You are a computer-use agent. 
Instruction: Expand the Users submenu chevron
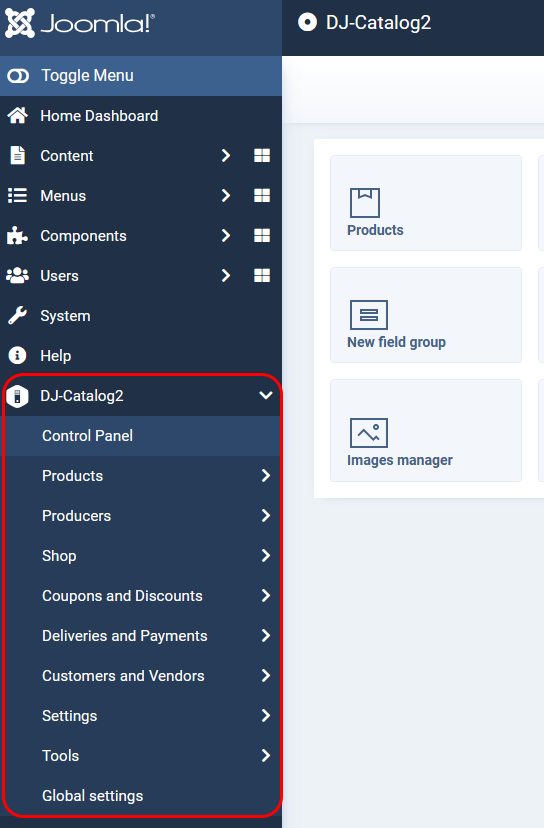(226, 276)
